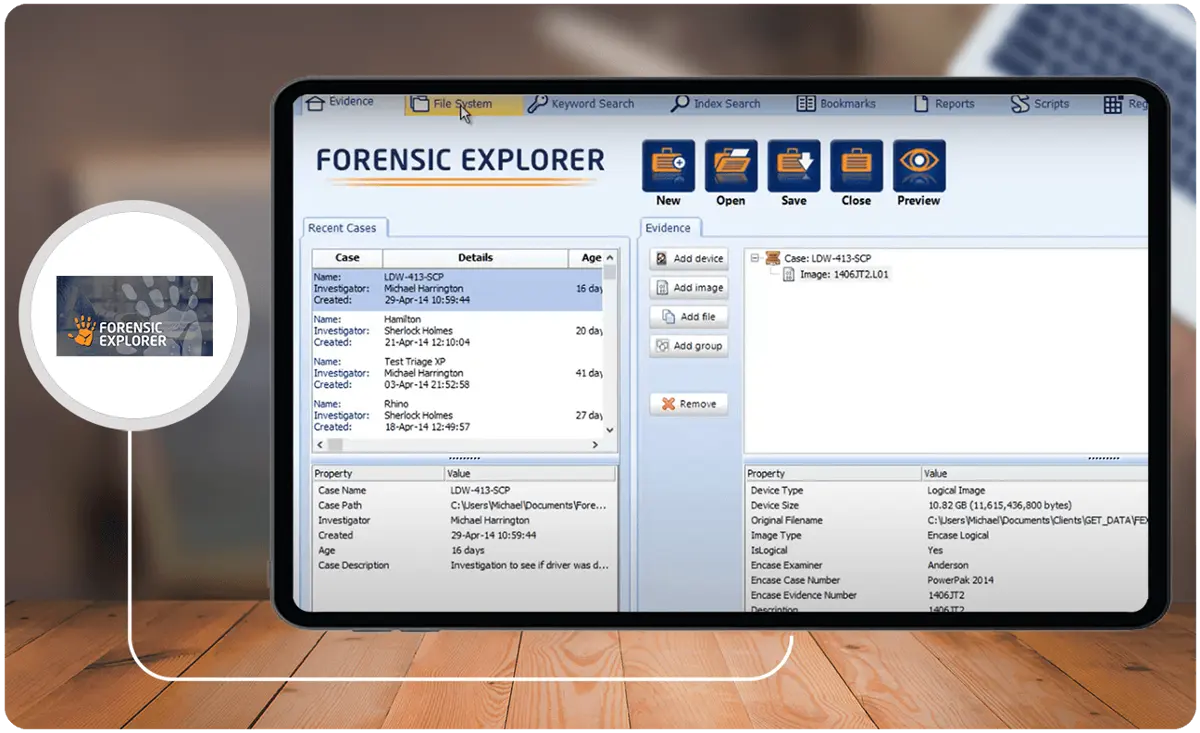Select the Case Description property row
1200x733 pixels.
(x=463, y=566)
